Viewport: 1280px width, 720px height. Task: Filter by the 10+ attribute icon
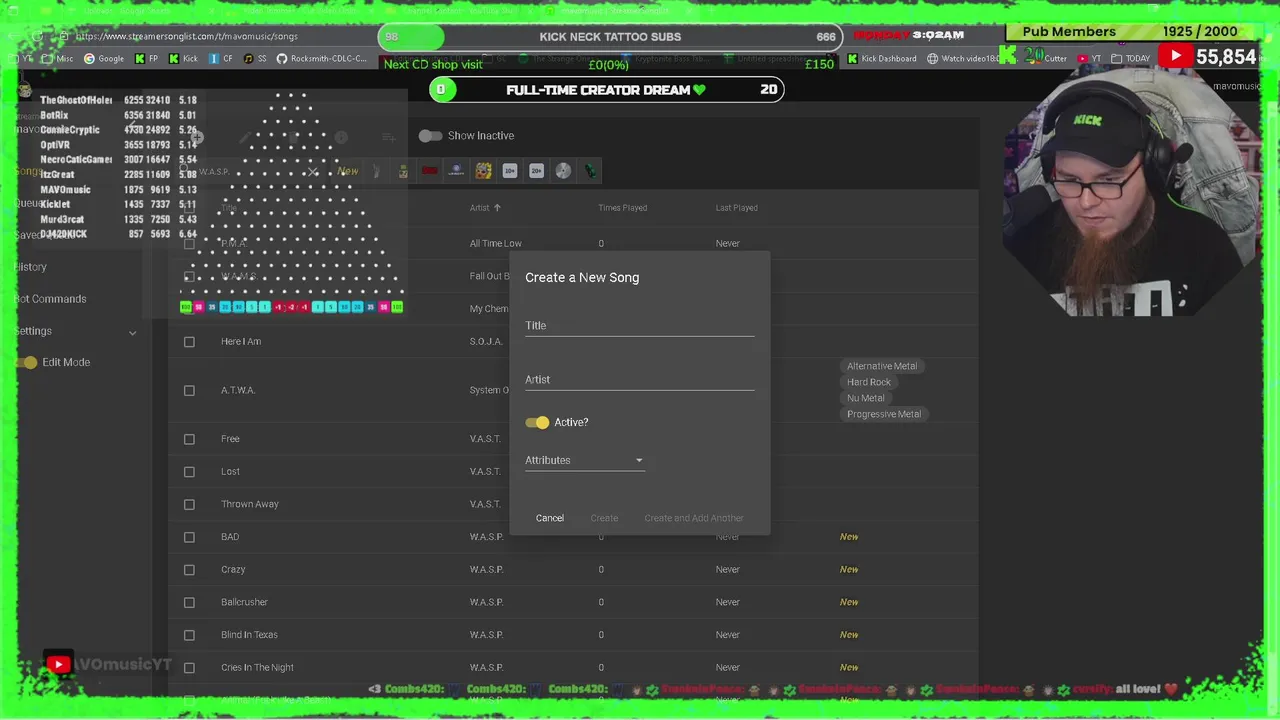(x=510, y=171)
